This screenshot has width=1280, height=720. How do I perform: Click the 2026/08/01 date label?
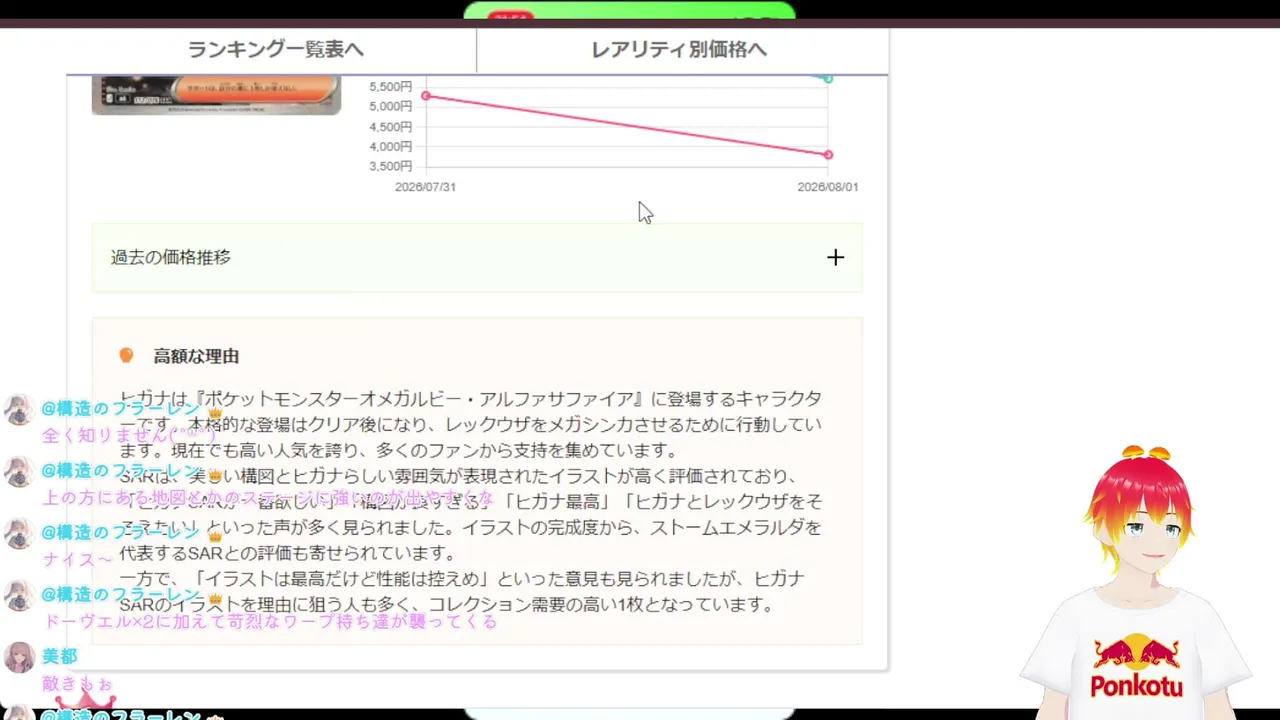click(828, 187)
